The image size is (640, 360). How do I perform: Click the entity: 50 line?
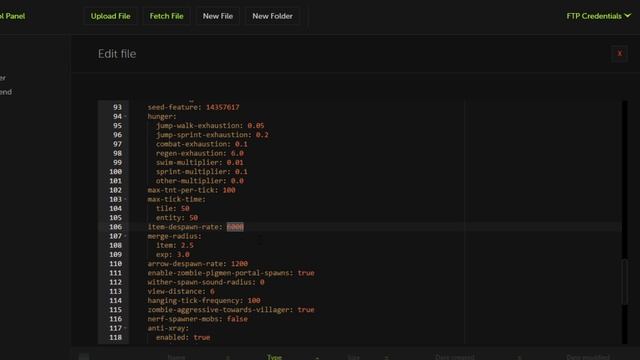[177, 218]
